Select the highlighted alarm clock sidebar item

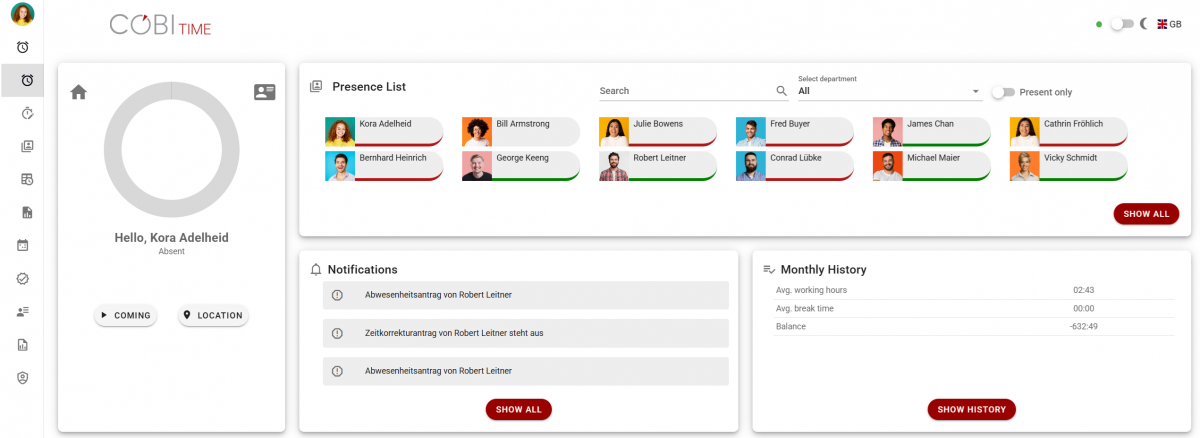(x=22, y=80)
